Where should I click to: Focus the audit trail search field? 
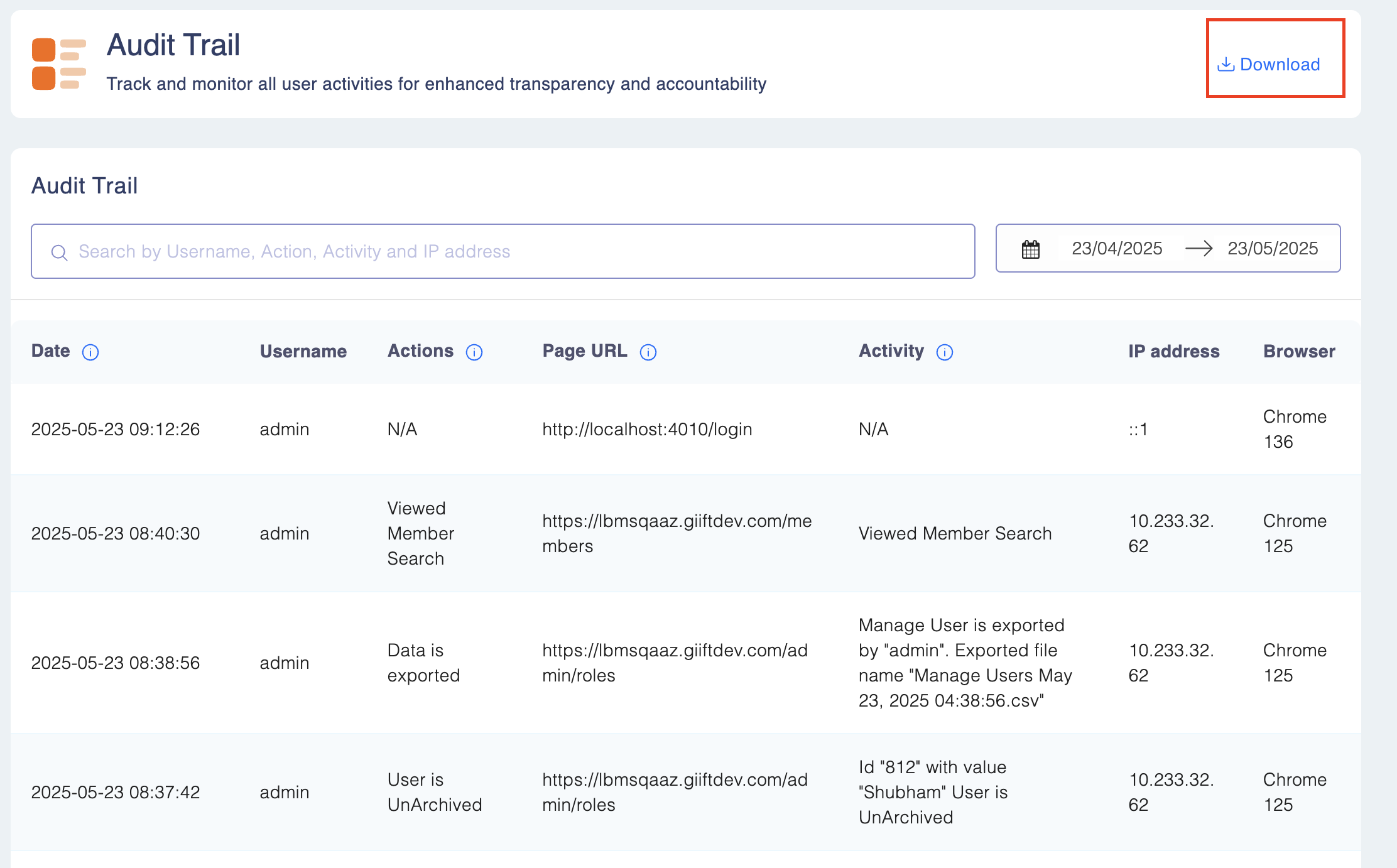click(x=503, y=251)
